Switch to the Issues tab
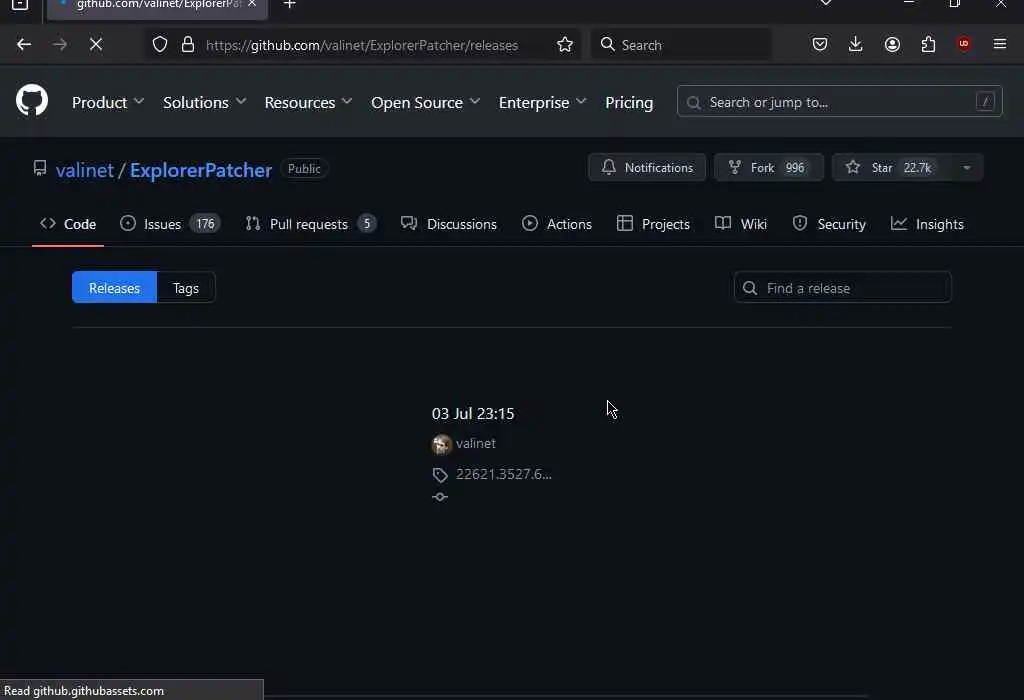The width and height of the screenshot is (1024, 700). [170, 224]
